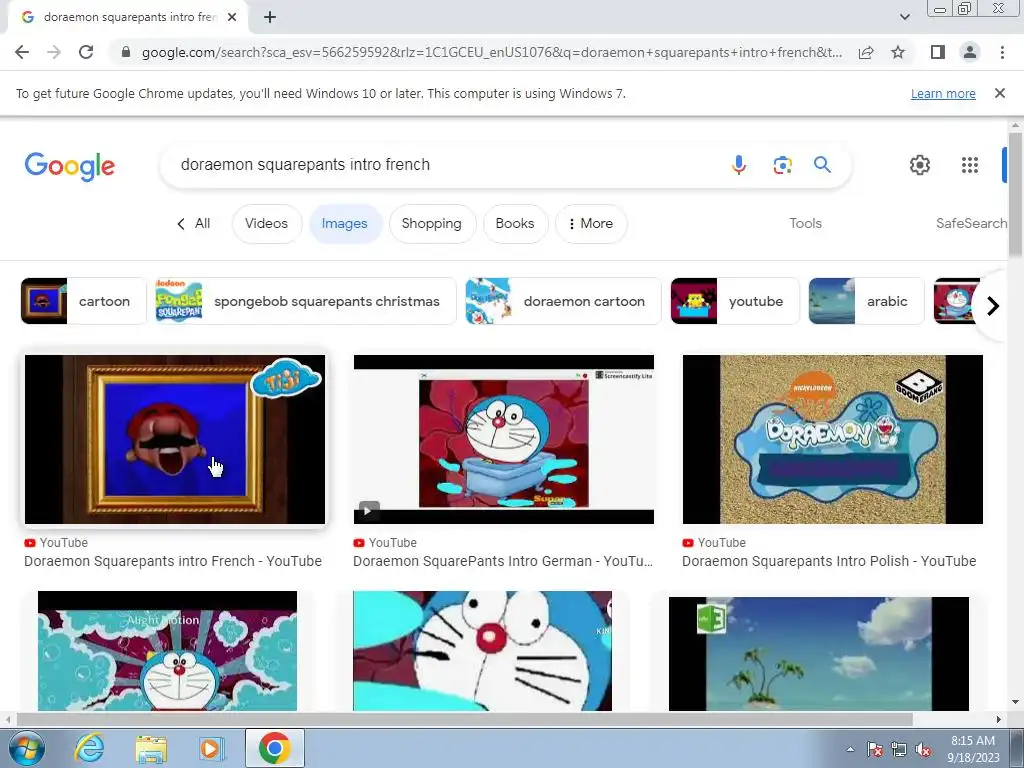Screen dimensions: 1024x768
Task: Open the framed Mario head thumbnail
Action: 175,440
